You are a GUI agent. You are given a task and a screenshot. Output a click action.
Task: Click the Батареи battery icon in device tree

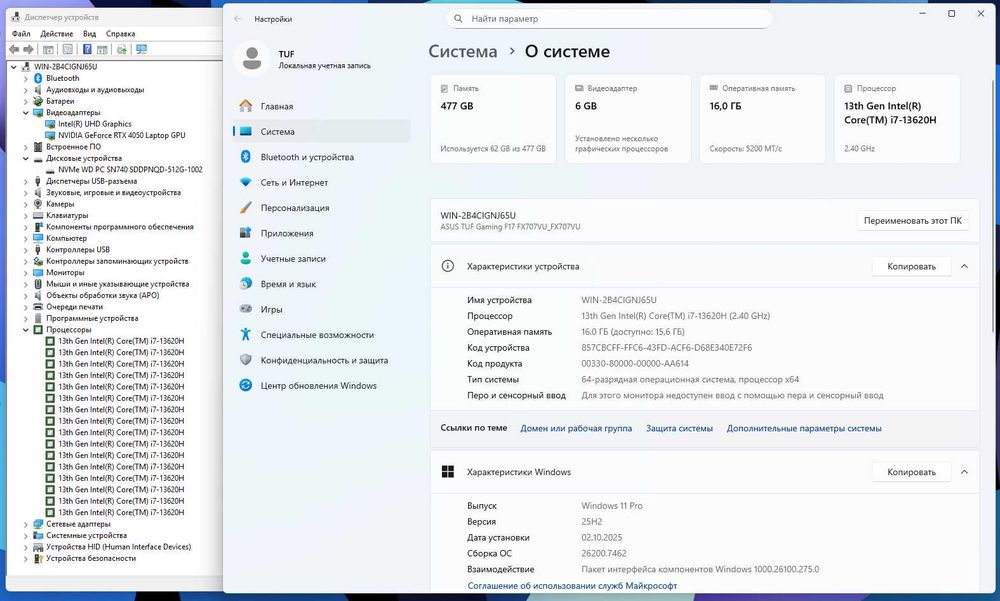point(38,101)
